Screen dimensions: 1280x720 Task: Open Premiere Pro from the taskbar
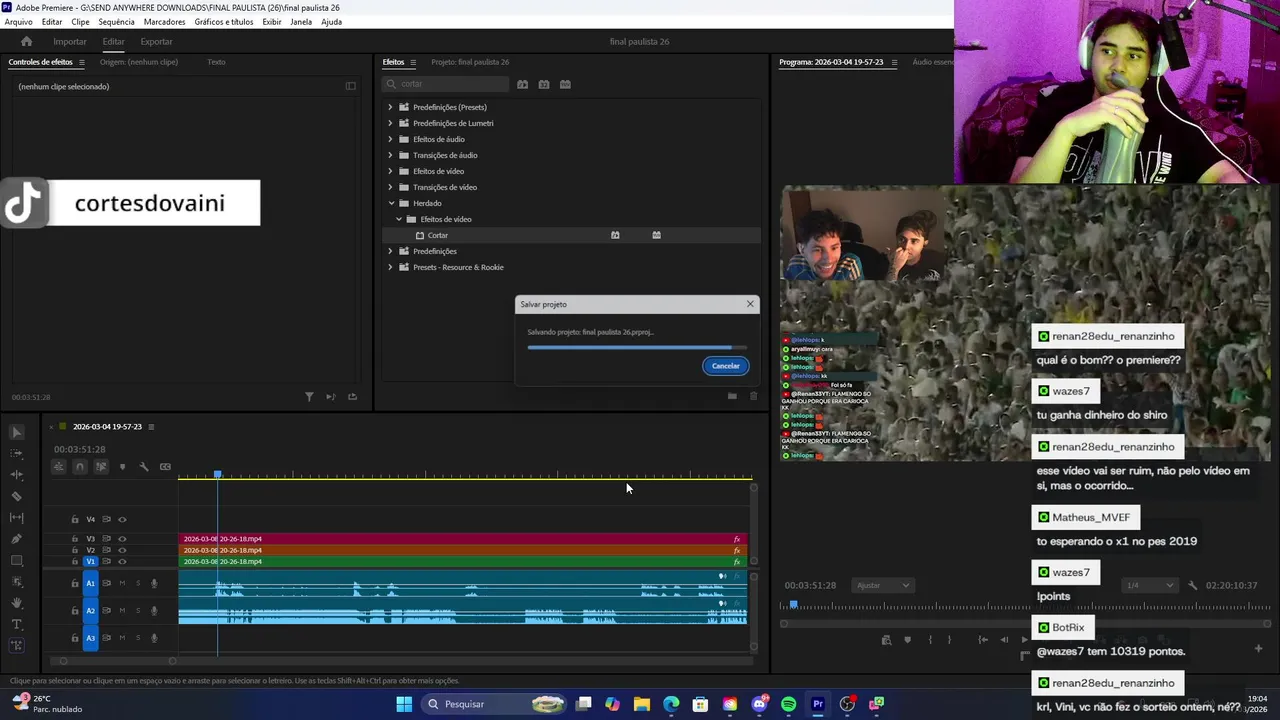818,704
